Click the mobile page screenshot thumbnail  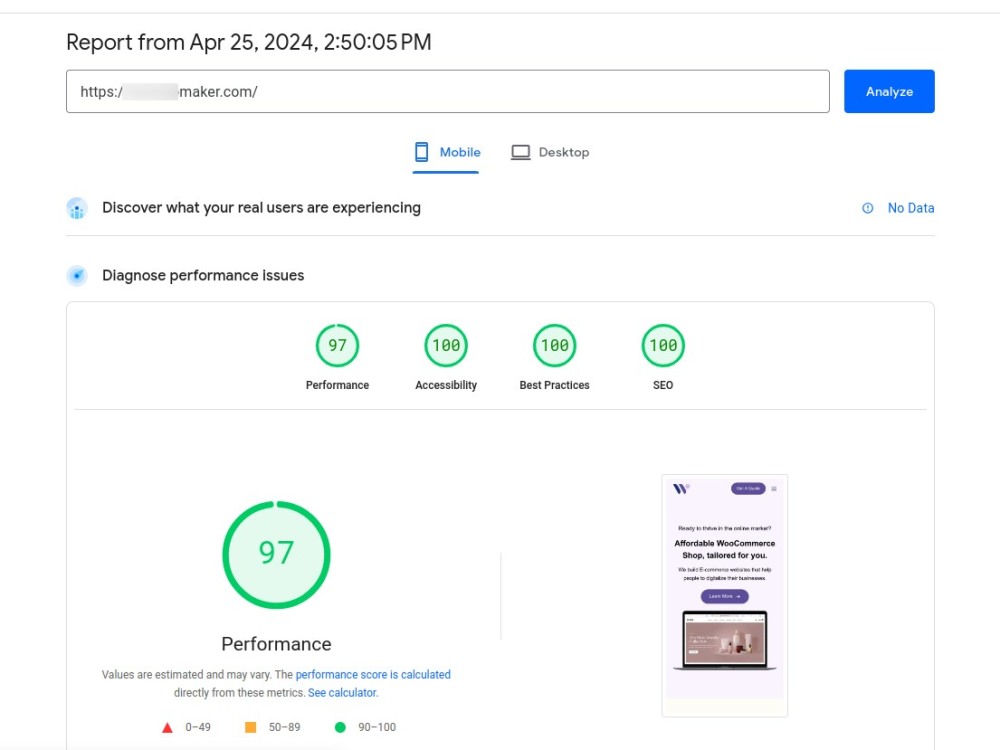[724, 596]
